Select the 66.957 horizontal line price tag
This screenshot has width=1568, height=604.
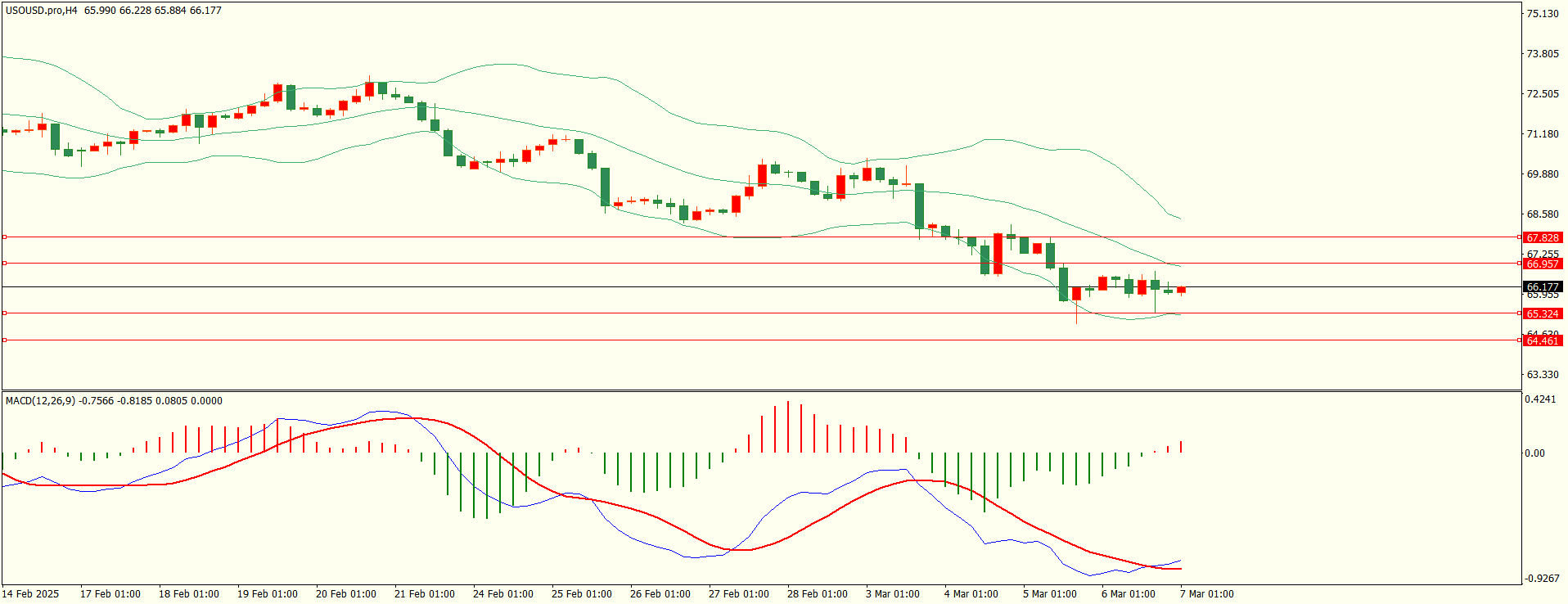click(x=1543, y=264)
